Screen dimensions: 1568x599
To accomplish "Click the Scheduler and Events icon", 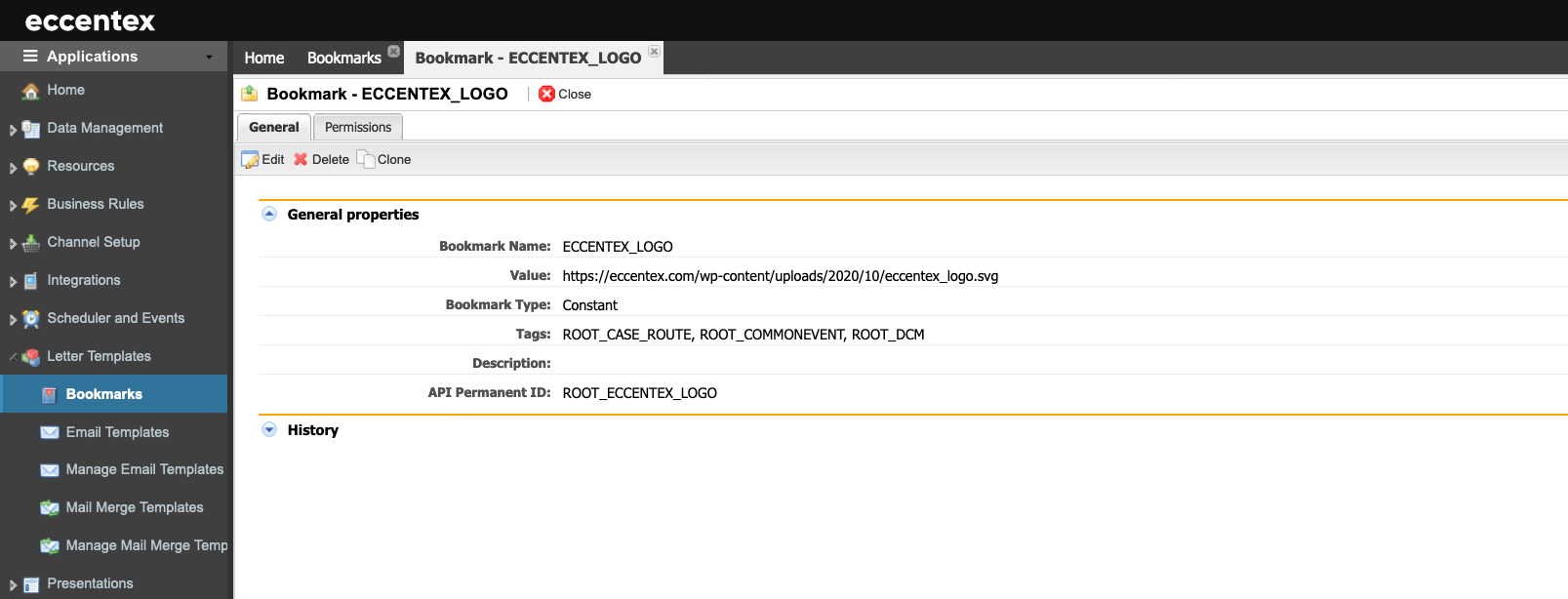I will pyautogui.click(x=31, y=319).
